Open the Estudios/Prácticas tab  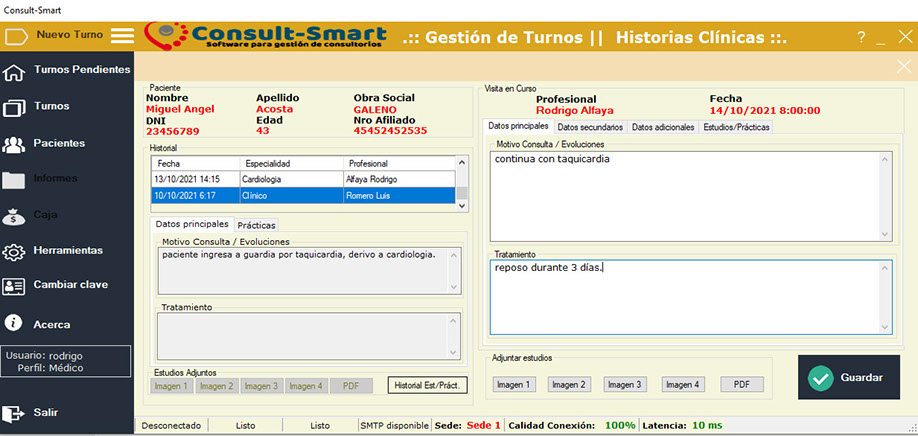pos(735,127)
